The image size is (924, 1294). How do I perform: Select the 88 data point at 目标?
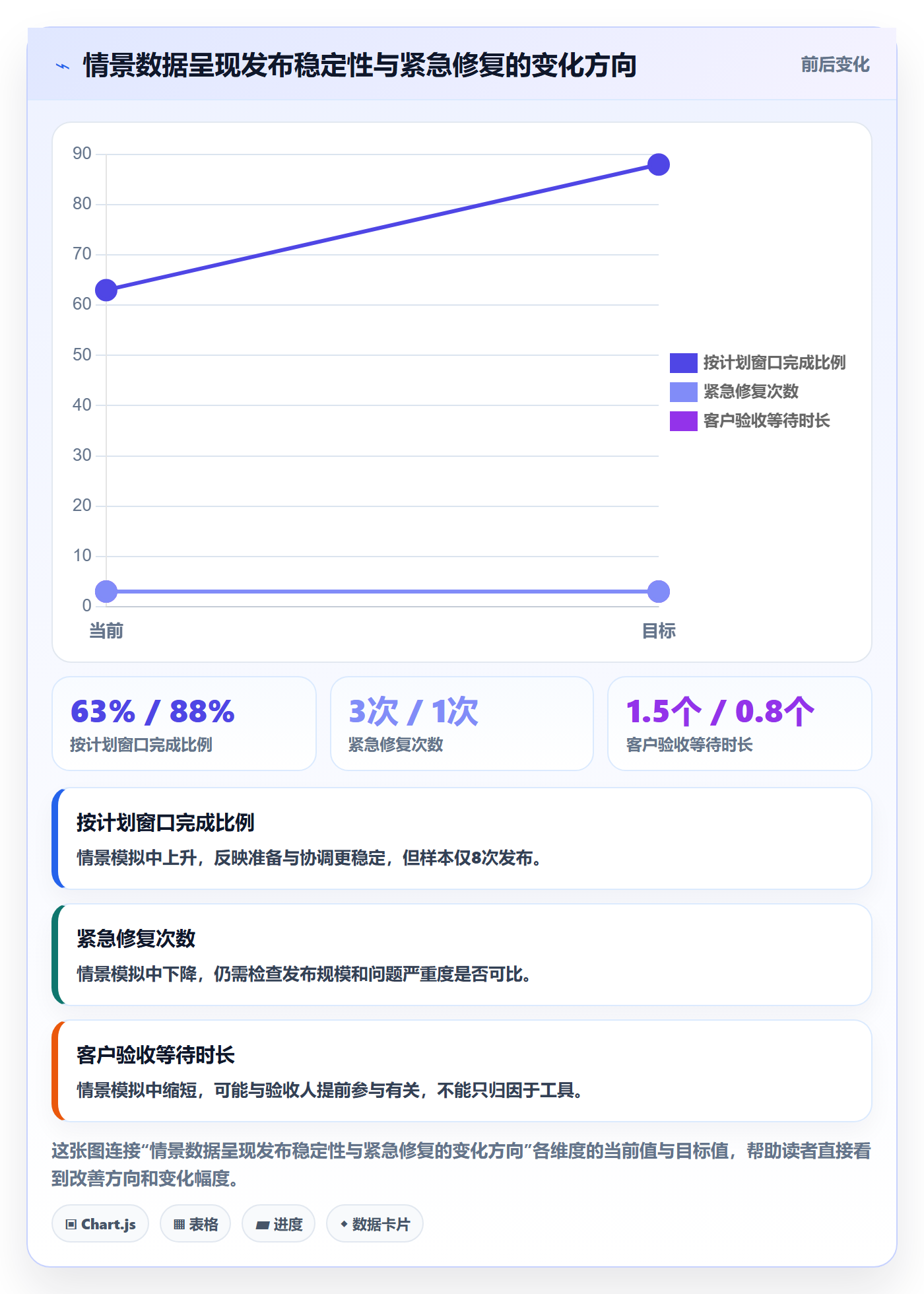point(659,164)
